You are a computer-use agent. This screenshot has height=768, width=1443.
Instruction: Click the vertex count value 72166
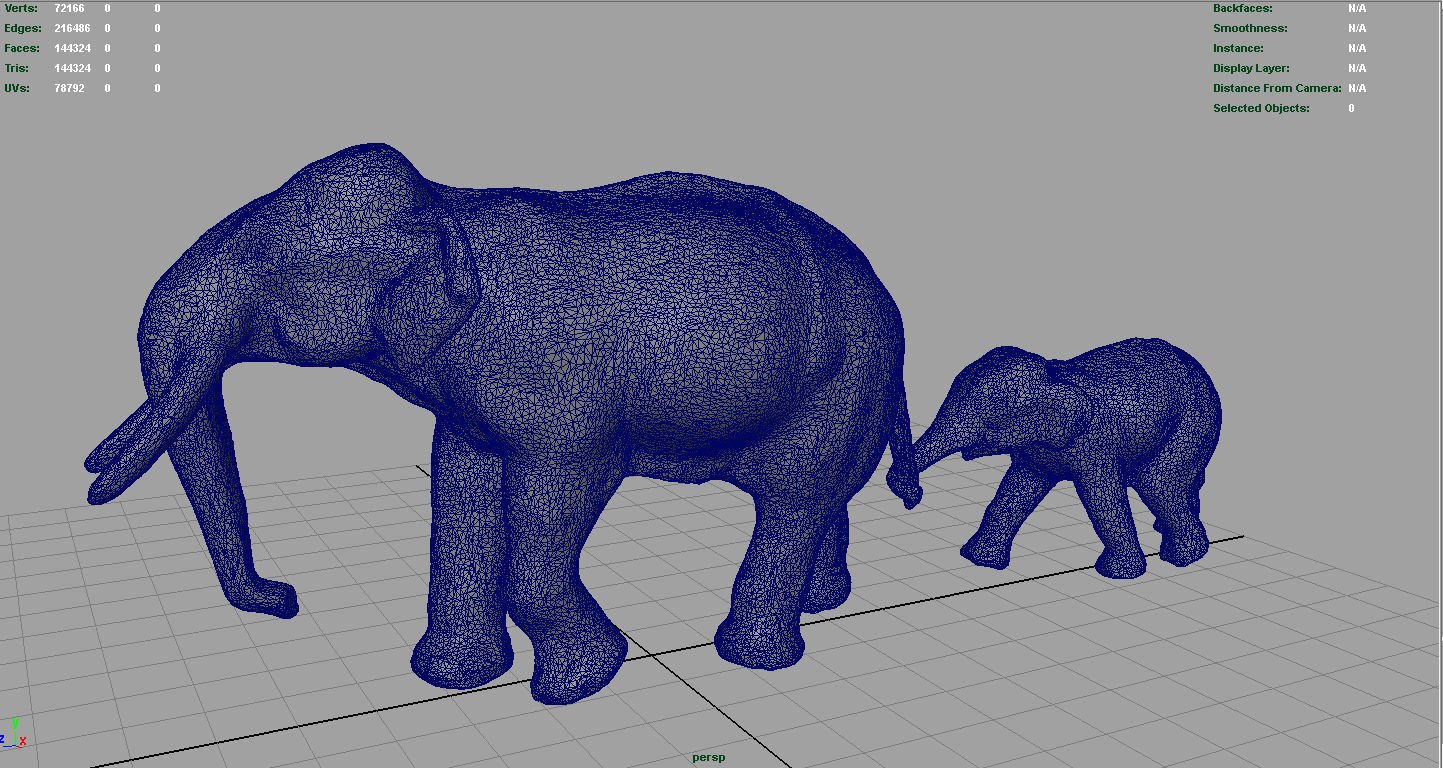click(x=69, y=8)
